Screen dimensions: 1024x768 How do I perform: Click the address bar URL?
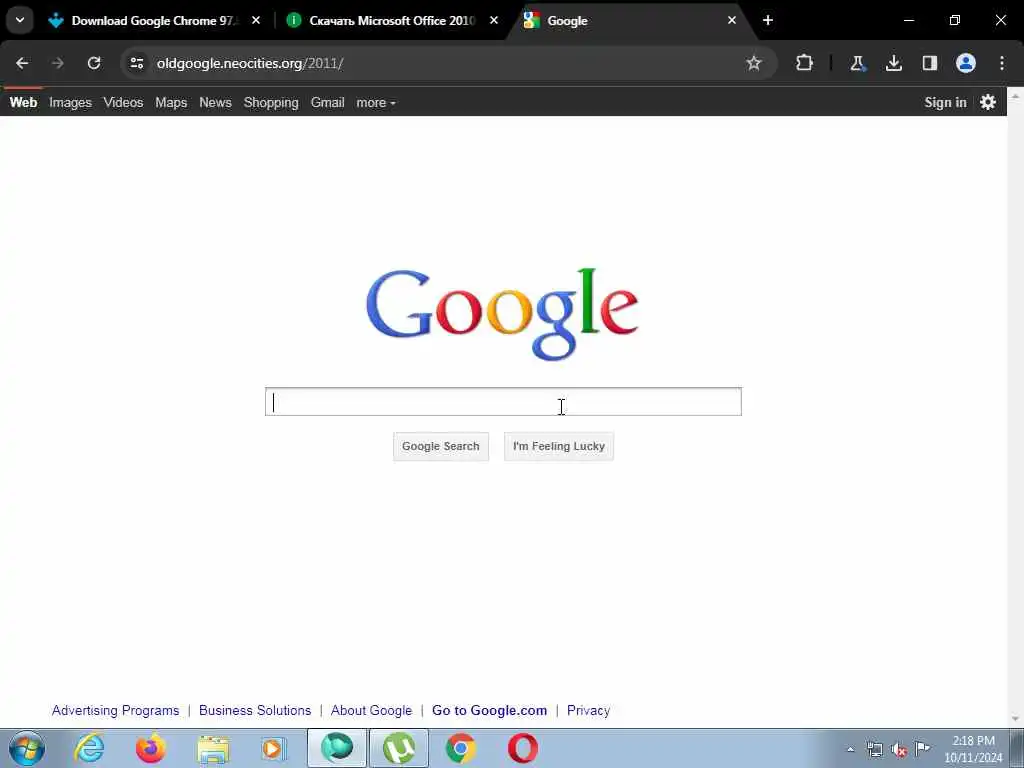pos(250,63)
